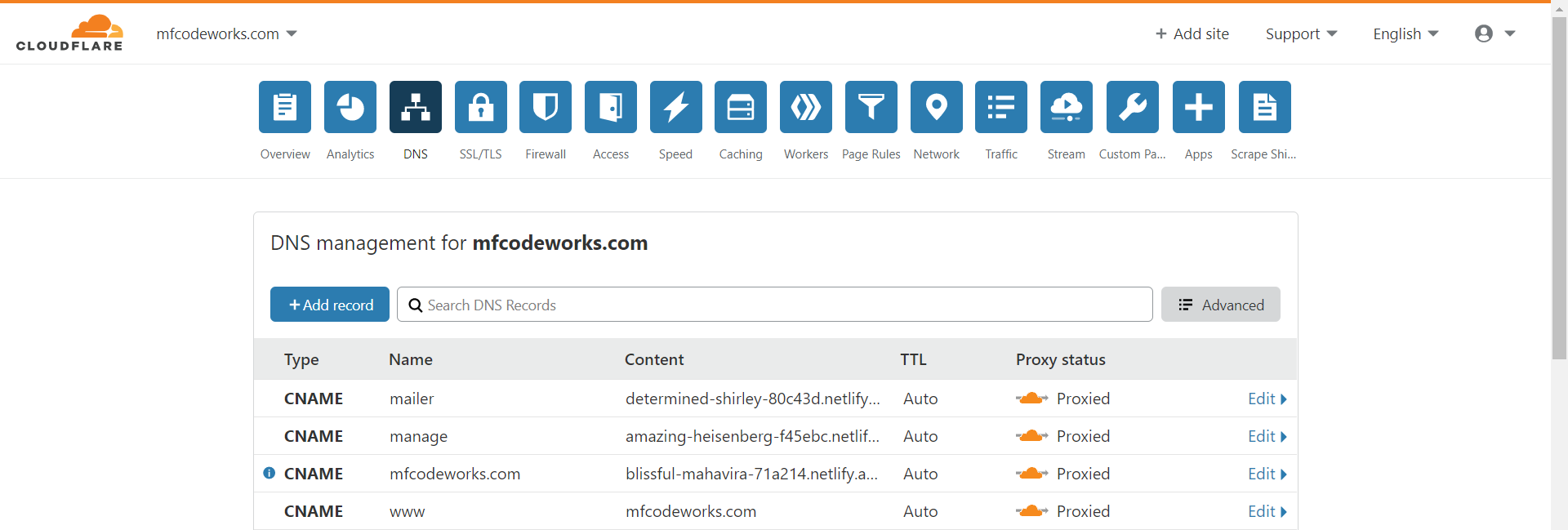The width and height of the screenshot is (1568, 530).
Task: Open the Overview section icon
Action: click(x=285, y=107)
